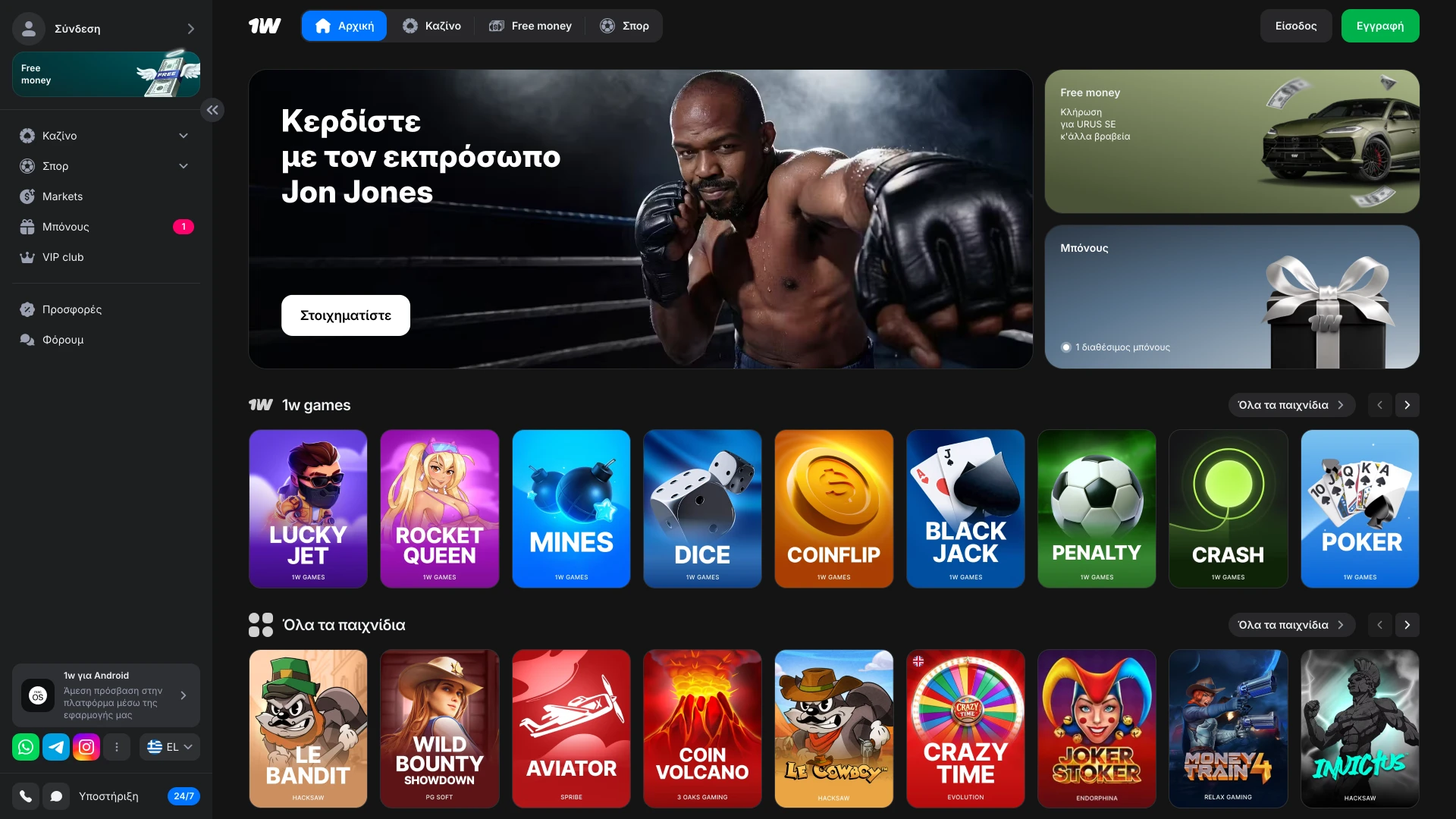This screenshot has width=1456, height=819.
Task: Open more social links dots icon
Action: coord(117,747)
